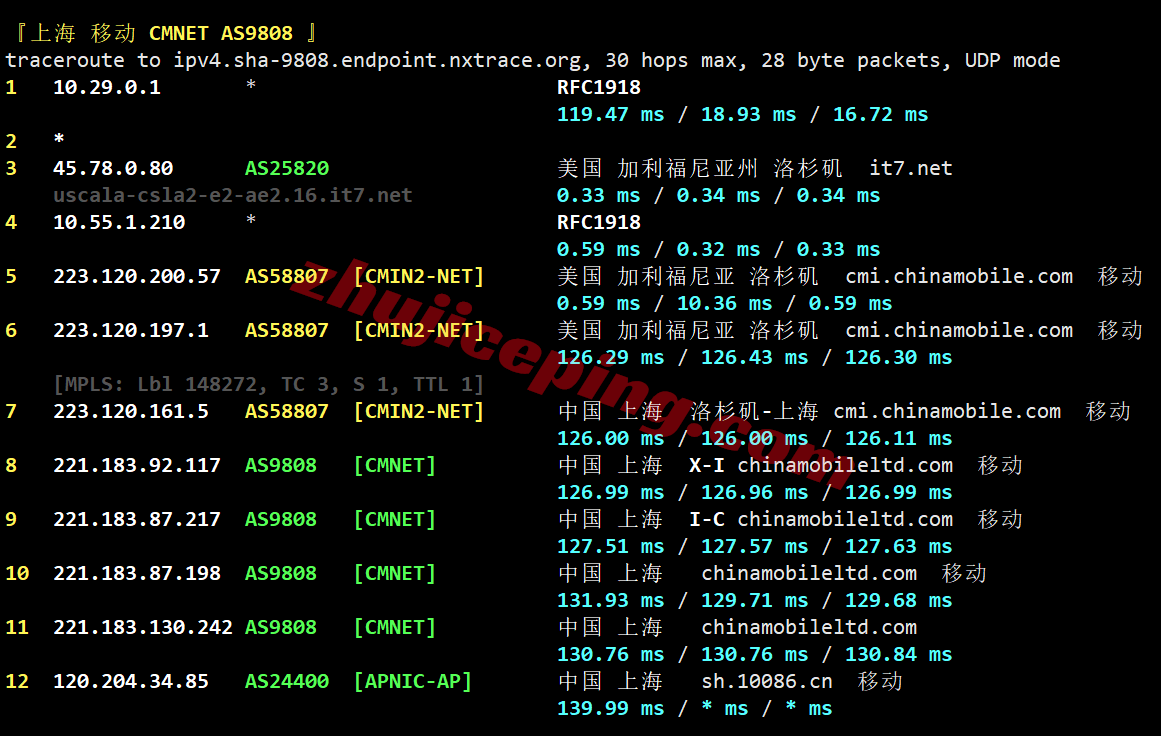Click the 16.72 ms latency value
This screenshot has height=736, width=1161.
[880, 115]
